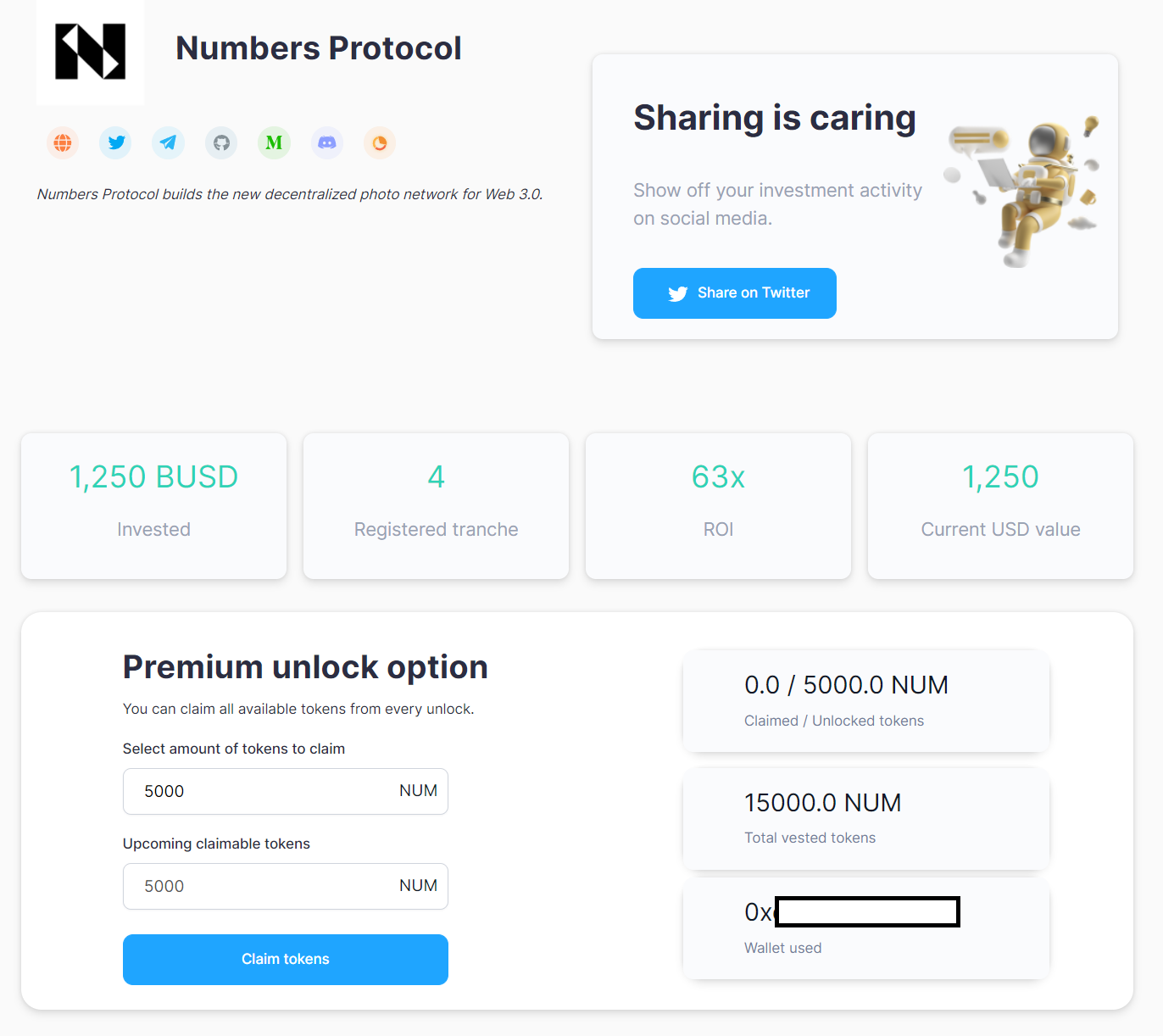Viewport: 1163px width, 1036px height.
Task: Click the Claimed / Unlocked tokens card
Action: (x=865, y=701)
